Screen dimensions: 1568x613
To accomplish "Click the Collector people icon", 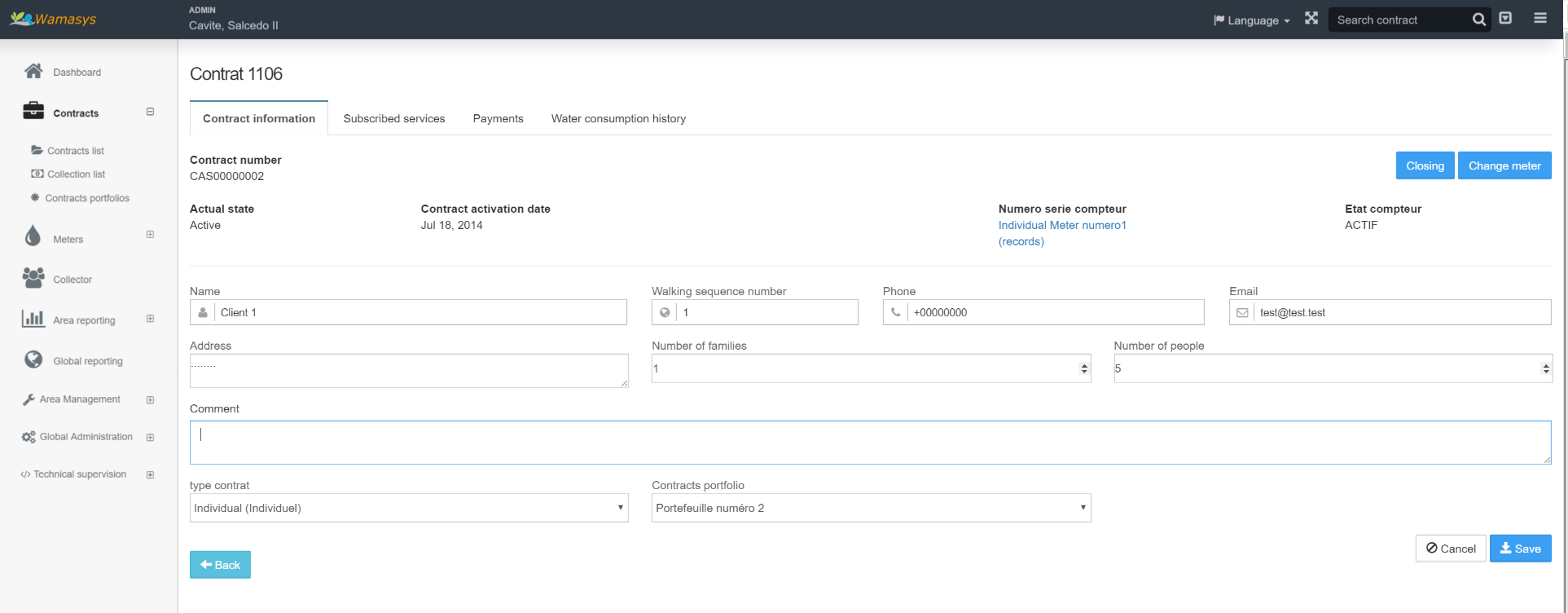I will [x=33, y=278].
